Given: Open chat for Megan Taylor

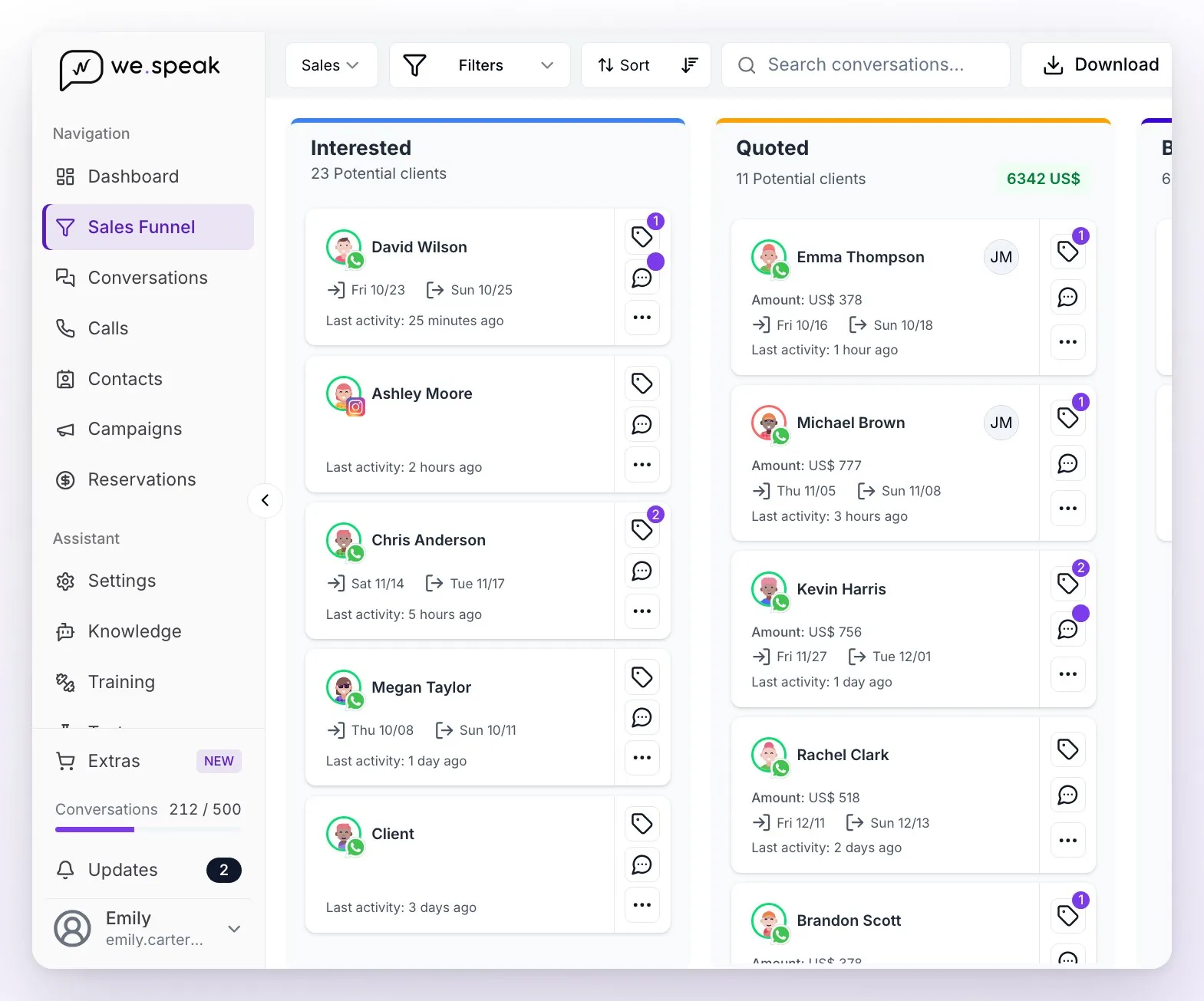Looking at the screenshot, I should tap(642, 717).
